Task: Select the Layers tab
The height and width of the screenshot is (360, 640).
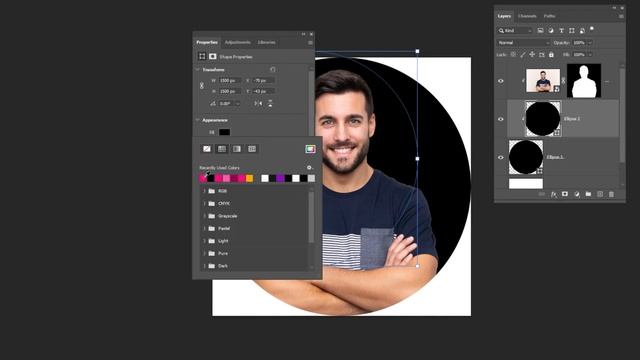Action: (x=504, y=16)
